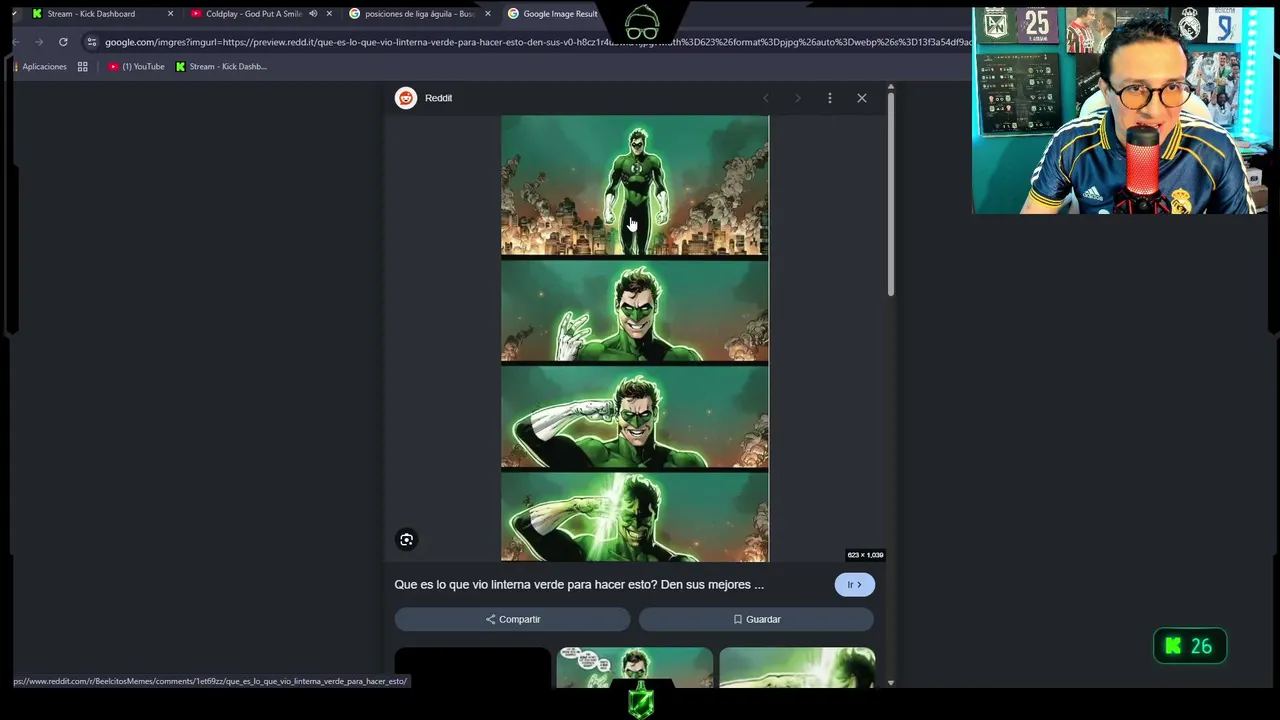Close the Stream - Kick Dashboard tab
This screenshot has width=1280, height=720.
pos(170,14)
